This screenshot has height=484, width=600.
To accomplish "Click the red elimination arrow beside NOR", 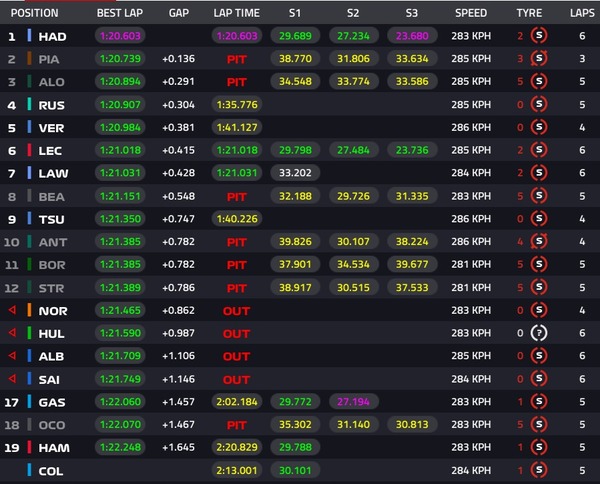I will point(12,310).
